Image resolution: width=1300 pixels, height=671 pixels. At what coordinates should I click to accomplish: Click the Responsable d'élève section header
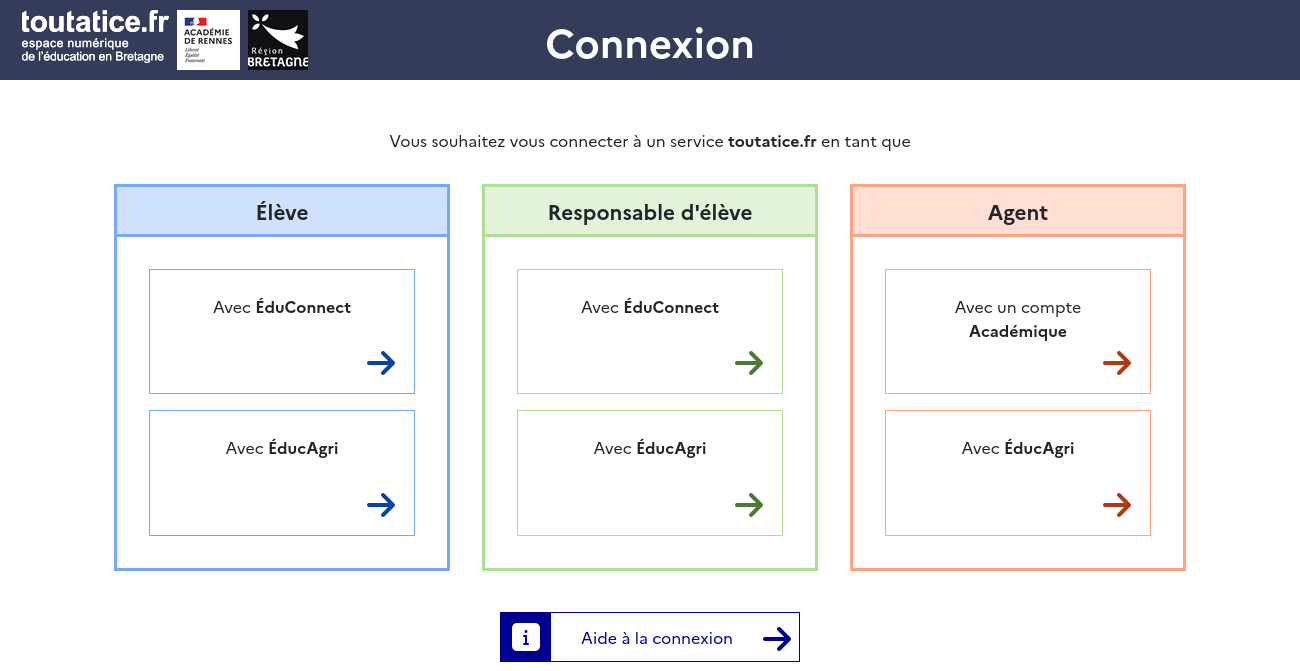click(x=650, y=212)
